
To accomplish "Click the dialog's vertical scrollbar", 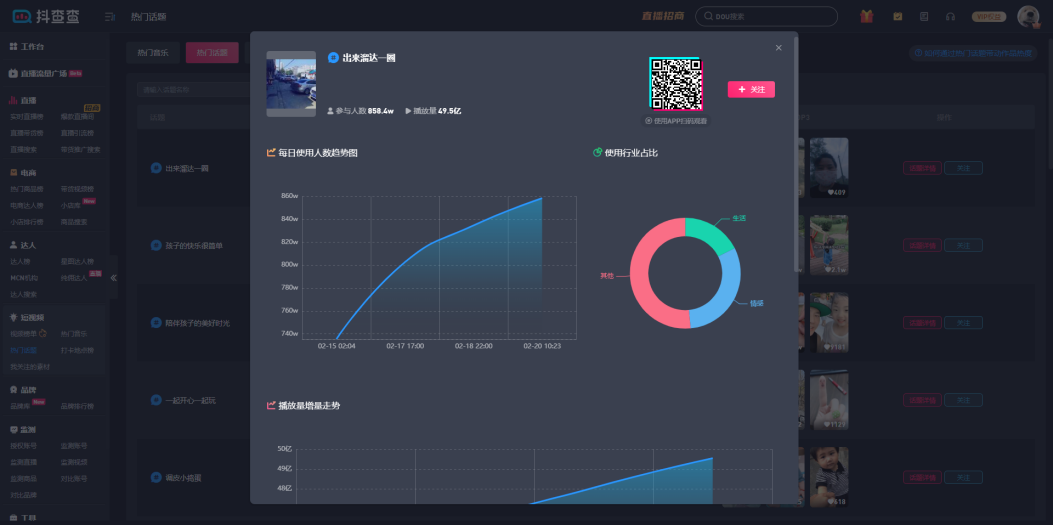I will 796,150.
